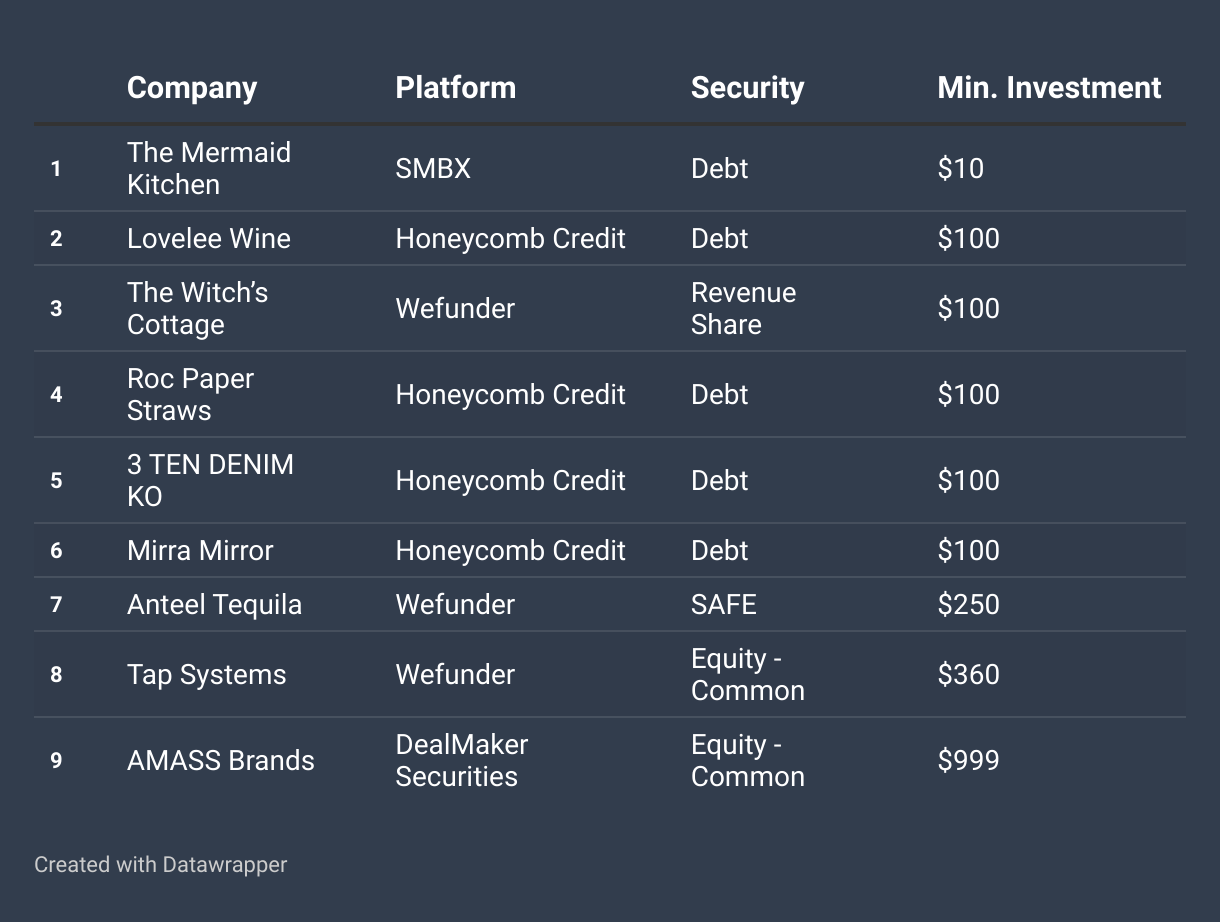Image resolution: width=1220 pixels, height=922 pixels.
Task: Select the $10 minimum investment value
Action: tap(961, 168)
